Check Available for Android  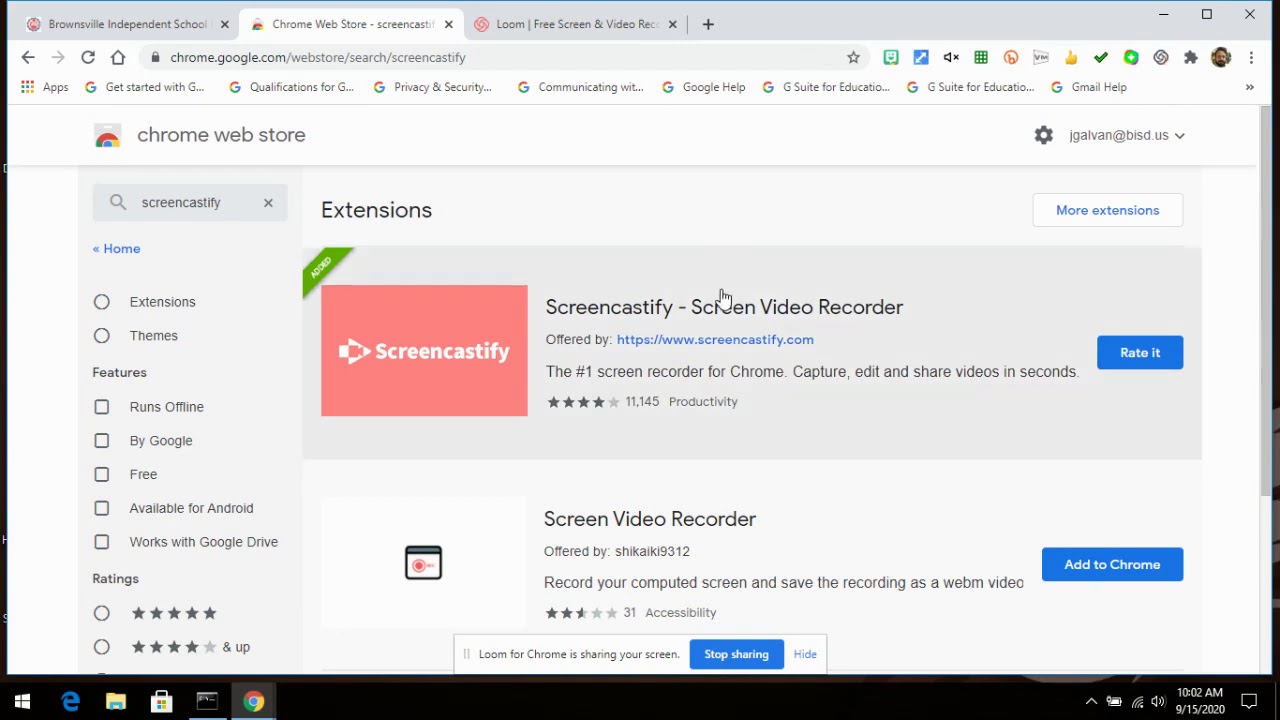pyautogui.click(x=102, y=509)
